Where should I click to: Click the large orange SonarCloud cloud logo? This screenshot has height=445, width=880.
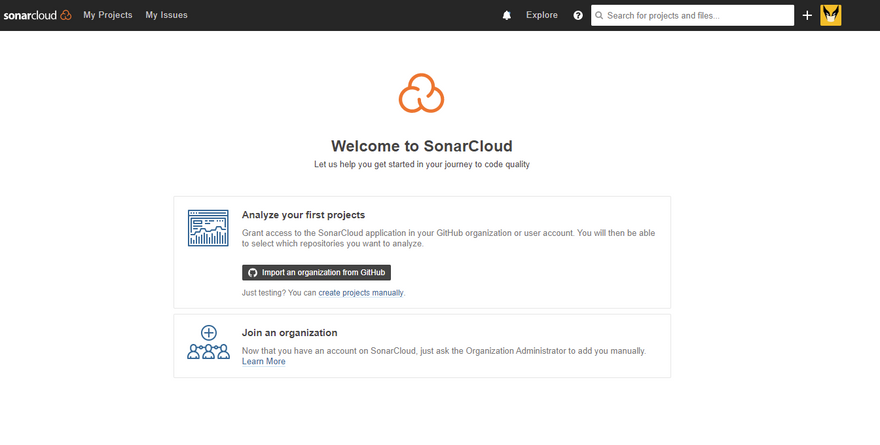click(421, 93)
